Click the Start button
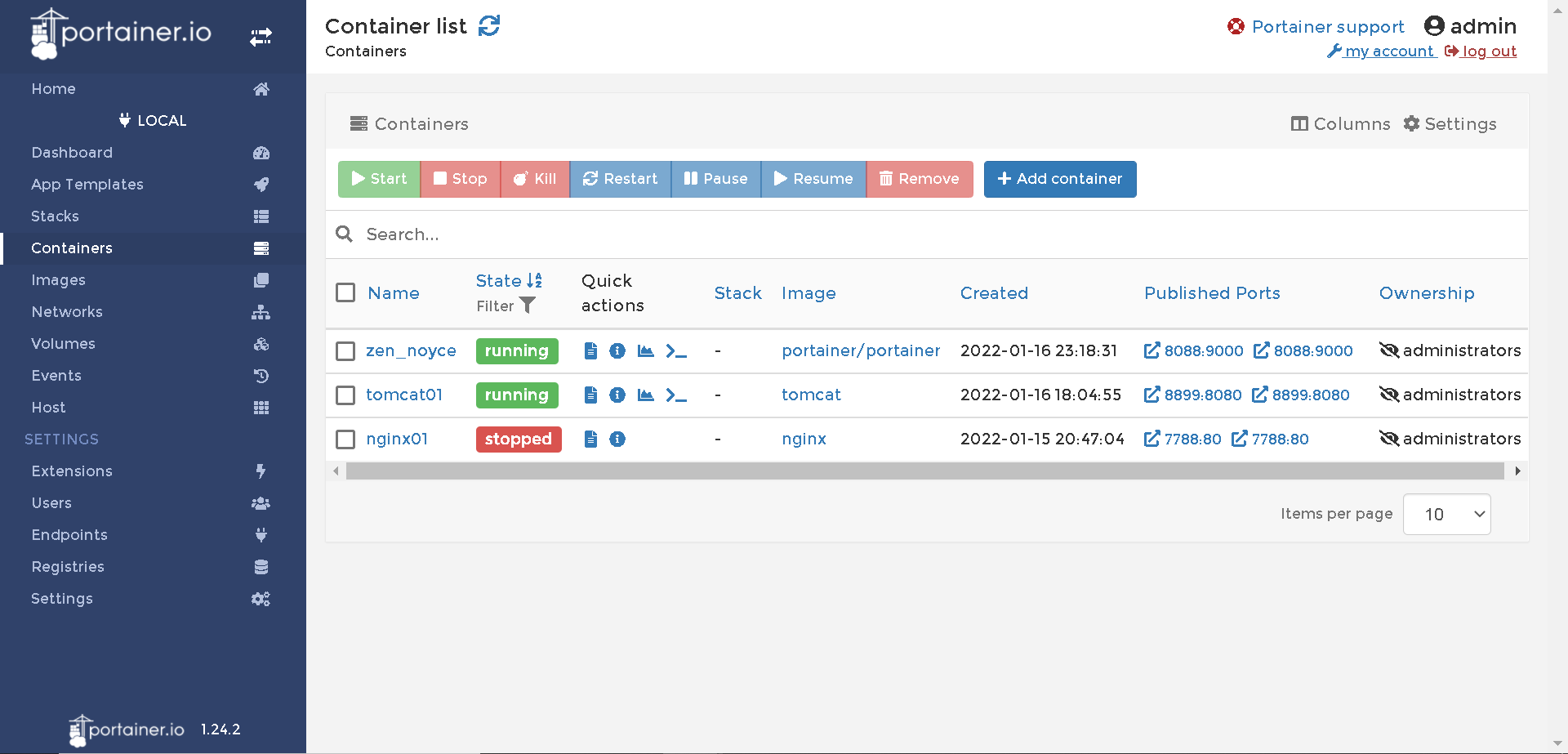The height and width of the screenshot is (754, 1568). tap(379, 179)
